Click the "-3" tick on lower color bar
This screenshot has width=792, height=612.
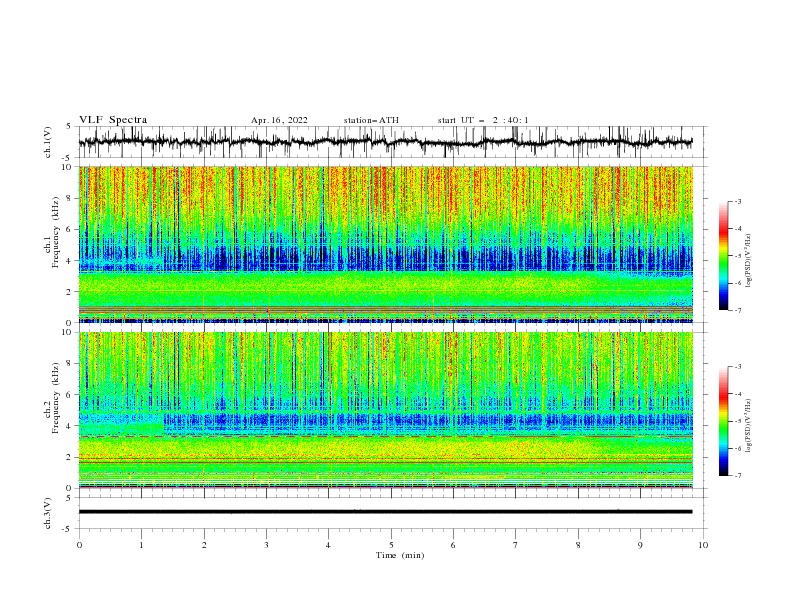click(x=737, y=367)
